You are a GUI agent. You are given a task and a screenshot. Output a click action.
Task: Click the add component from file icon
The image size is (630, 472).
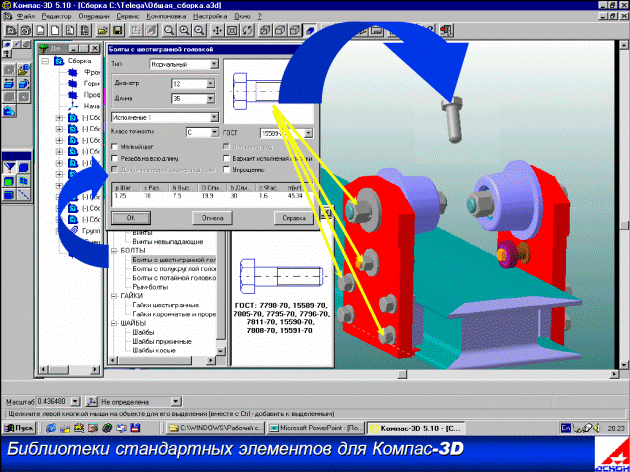coord(24,70)
